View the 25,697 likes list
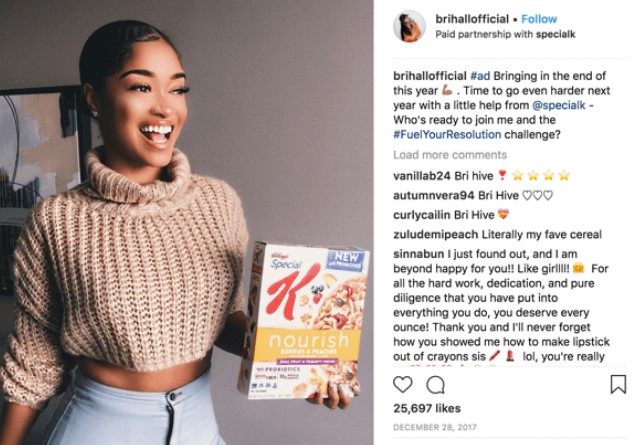Screen dimensions: 632x445 (427, 408)
